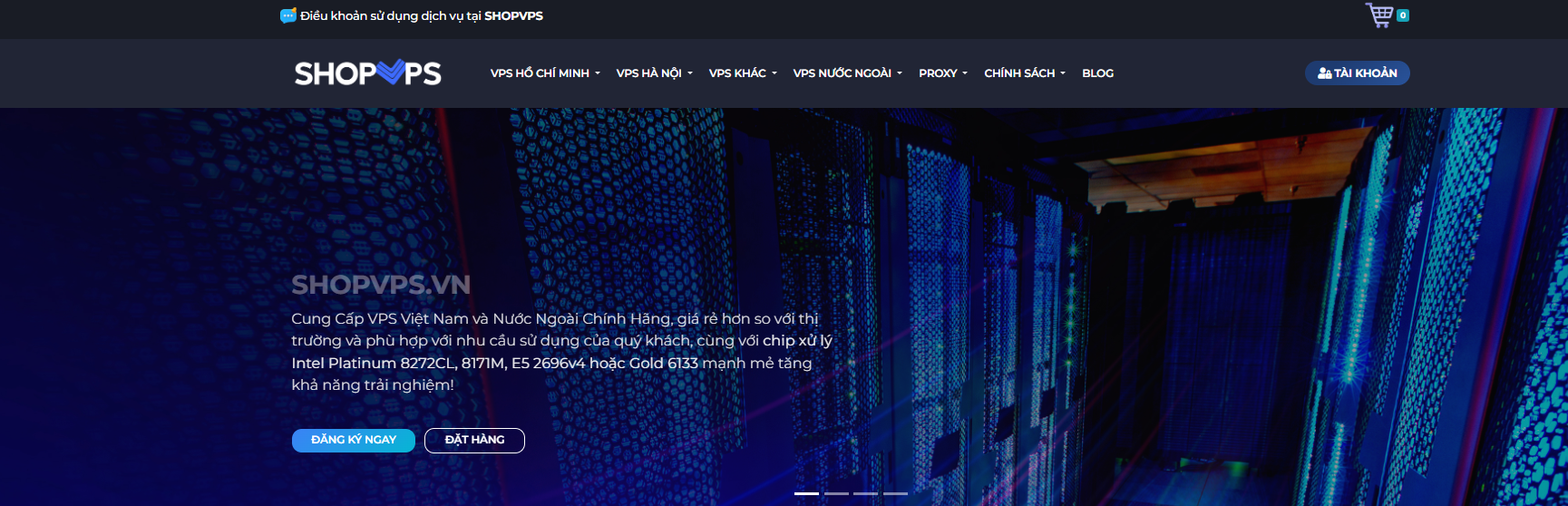The width and height of the screenshot is (1568, 506).
Task: Click the cart item count badge
Action: [1403, 15]
